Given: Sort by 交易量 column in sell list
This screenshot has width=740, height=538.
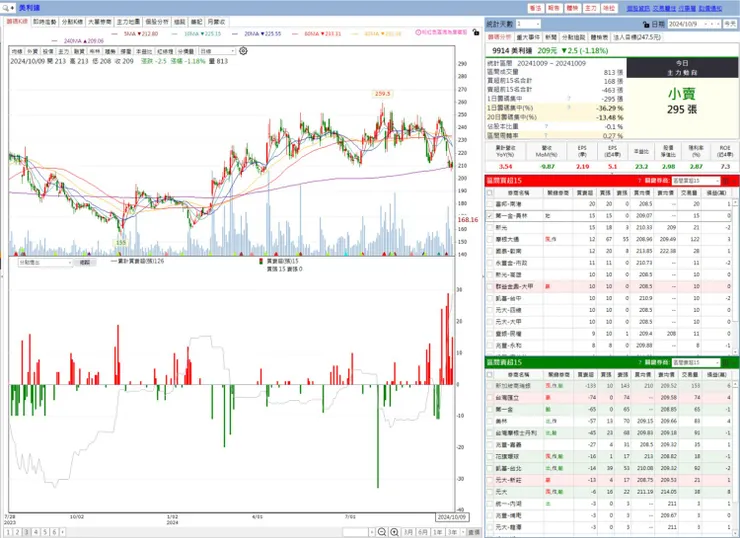Looking at the screenshot, I should pyautogui.click(x=690, y=375).
